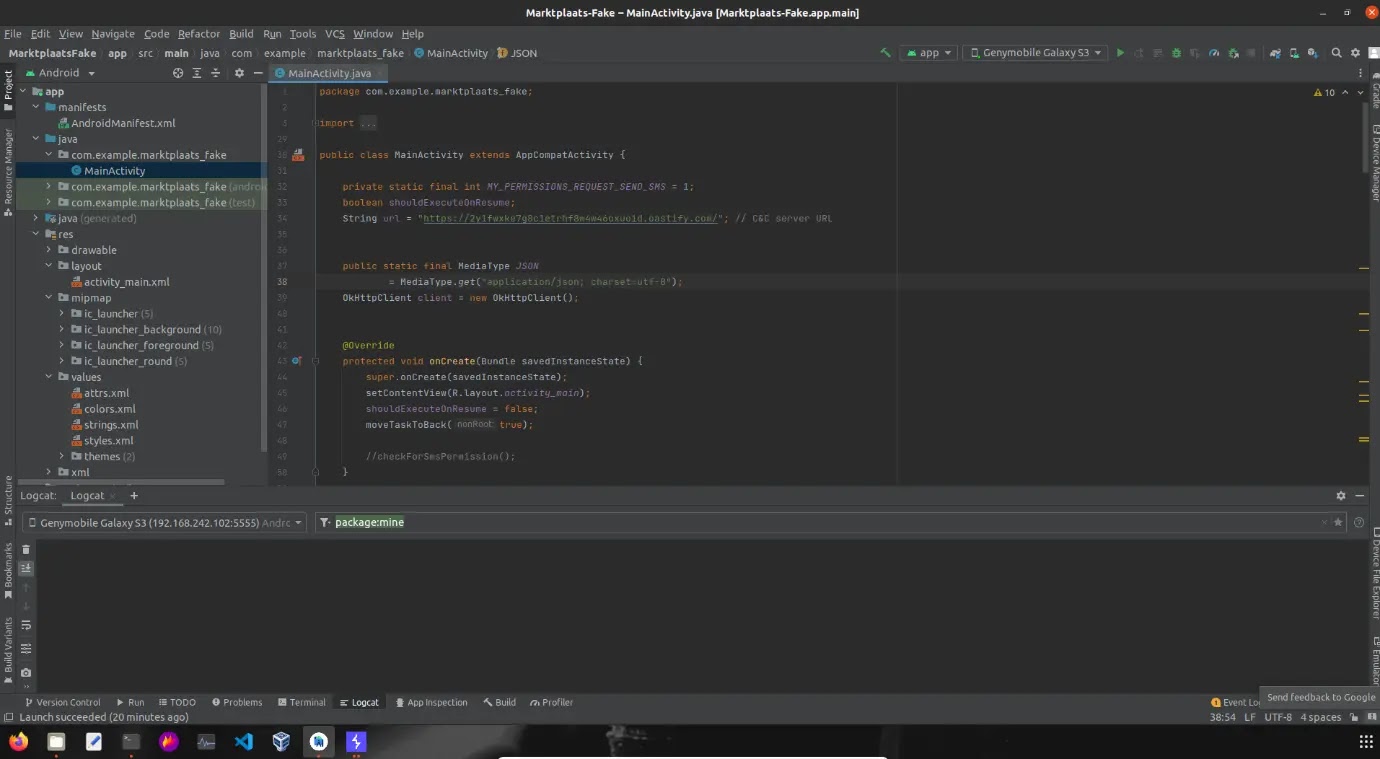Open Project panel options gear

click(x=239, y=73)
